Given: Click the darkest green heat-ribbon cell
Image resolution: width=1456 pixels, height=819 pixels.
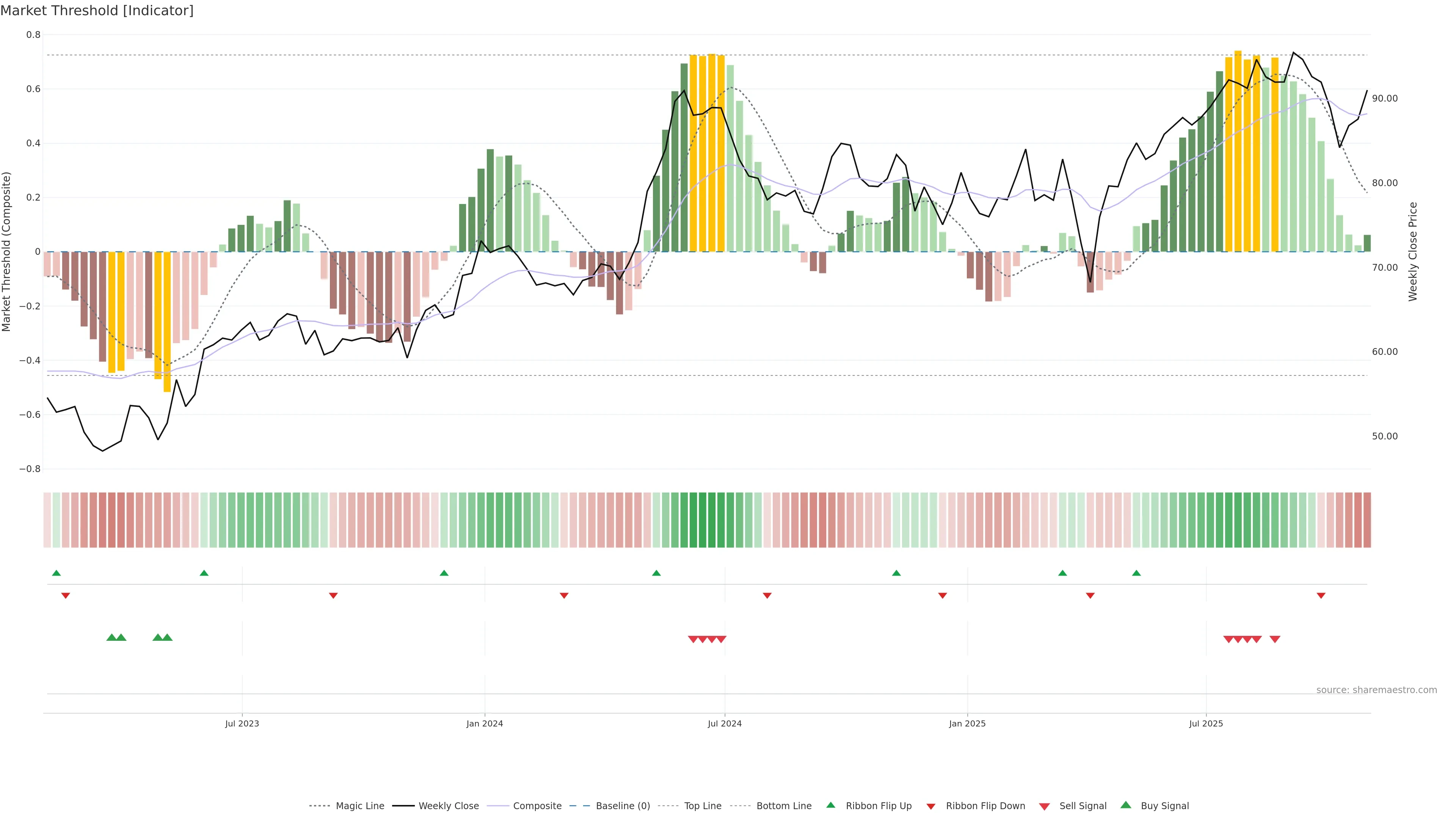Looking at the screenshot, I should [x=703, y=520].
